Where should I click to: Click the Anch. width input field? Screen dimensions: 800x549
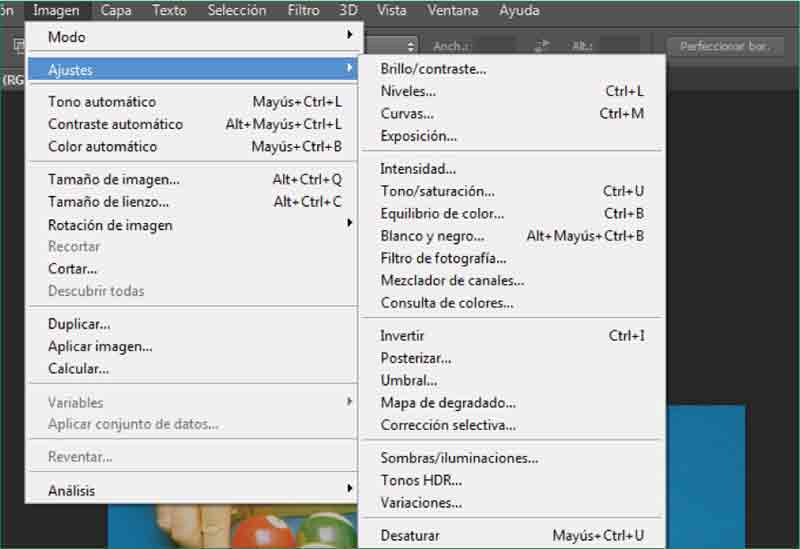496,46
